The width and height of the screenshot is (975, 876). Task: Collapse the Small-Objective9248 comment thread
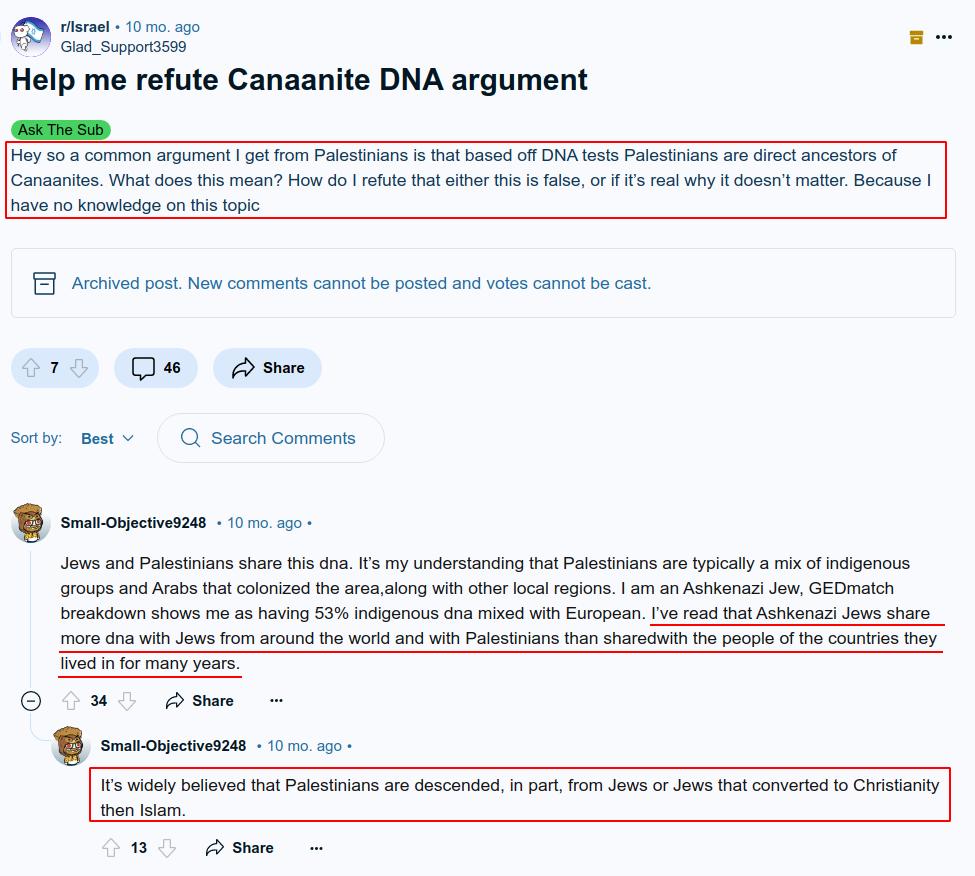pyautogui.click(x=31, y=701)
